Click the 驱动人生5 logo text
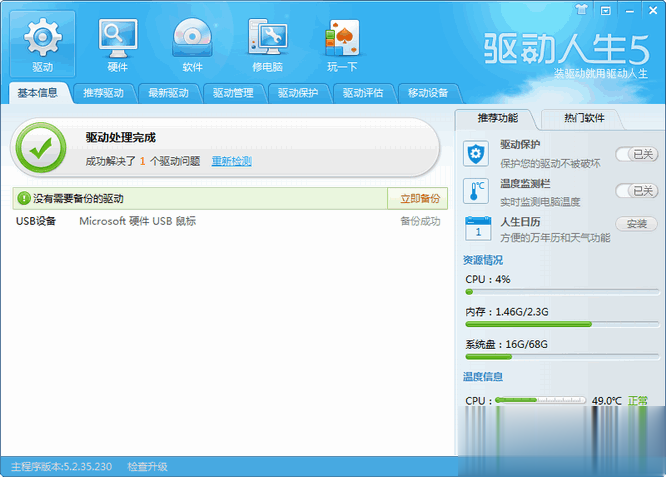Screen dimensions: 666x477 tap(567, 49)
